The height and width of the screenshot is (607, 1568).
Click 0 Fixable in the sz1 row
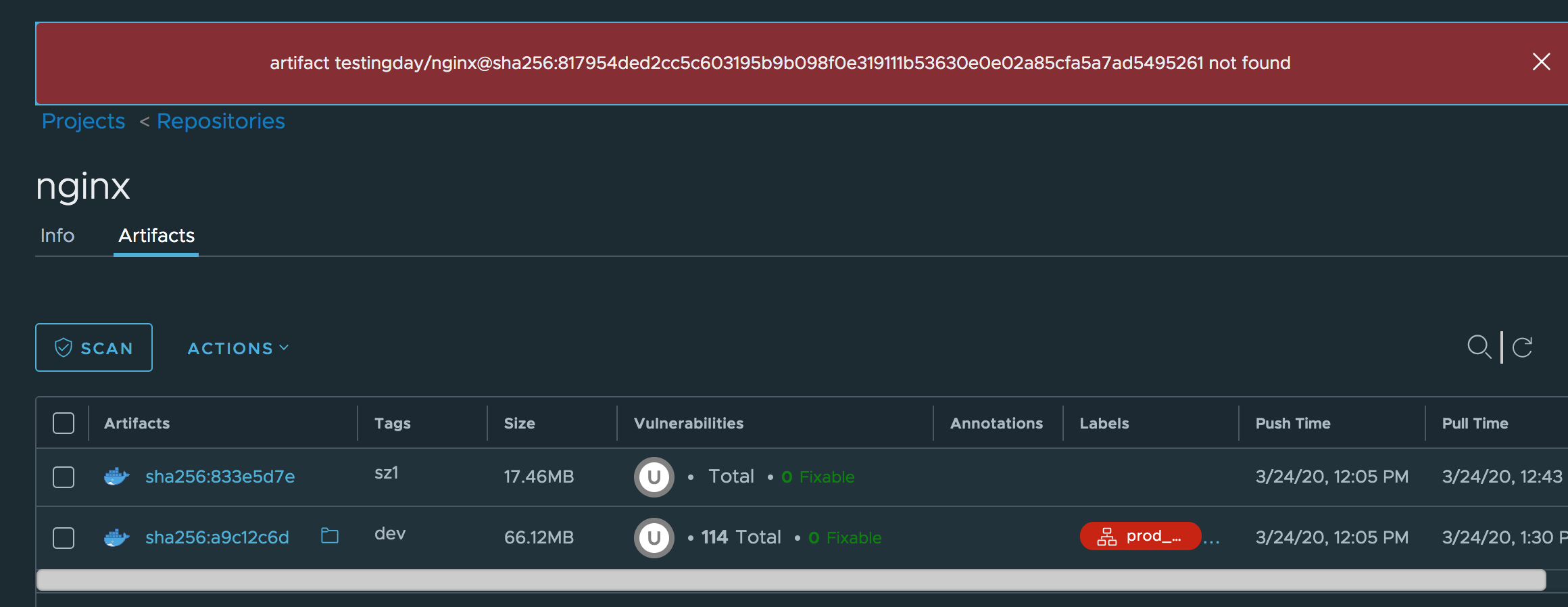point(818,477)
